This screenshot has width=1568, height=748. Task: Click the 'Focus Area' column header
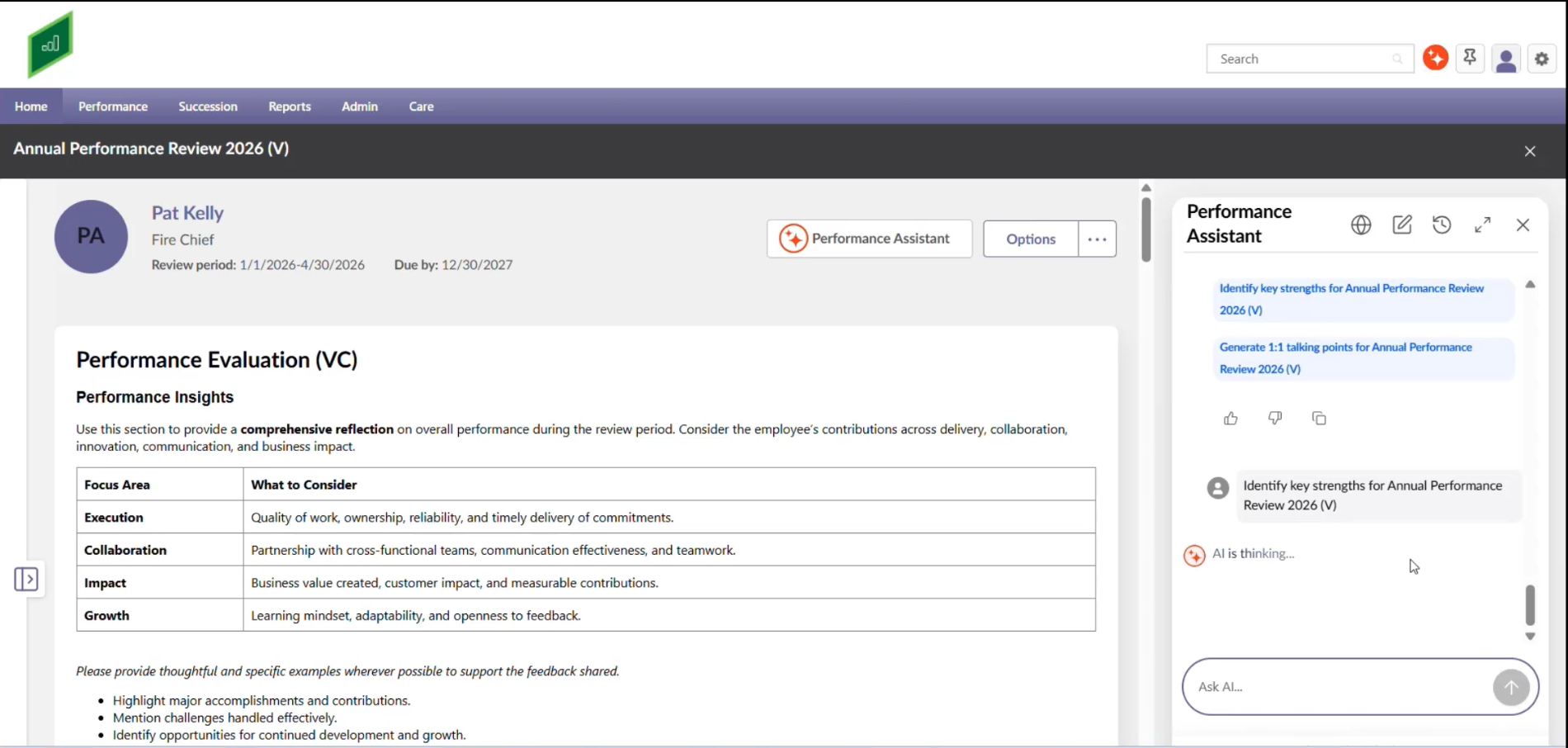coord(160,485)
